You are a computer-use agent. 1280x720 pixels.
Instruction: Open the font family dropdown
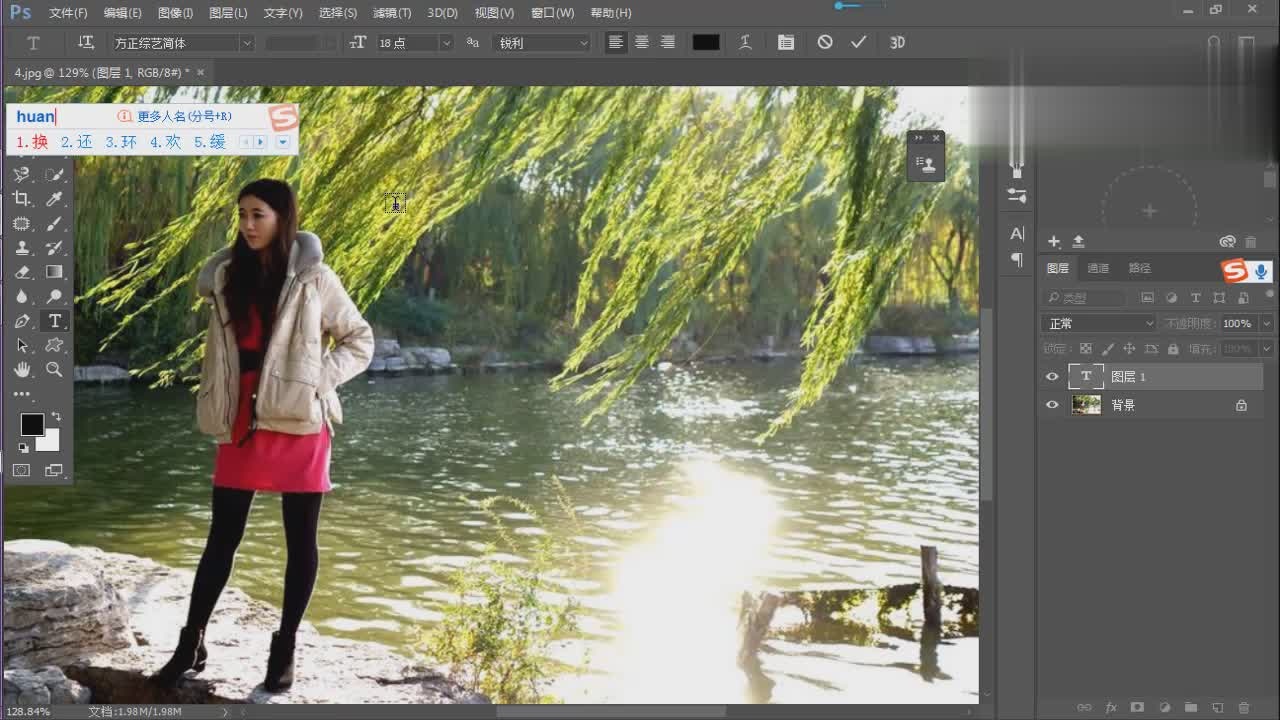(247, 43)
